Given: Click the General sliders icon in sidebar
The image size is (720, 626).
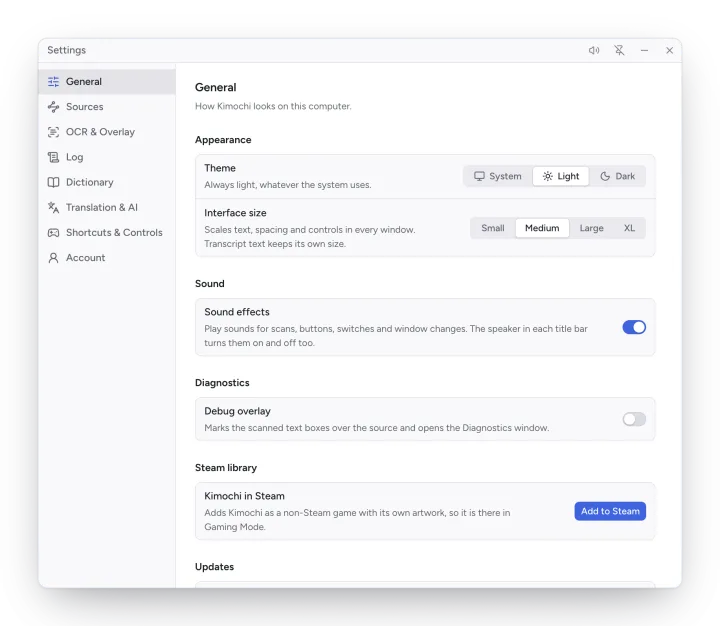Looking at the screenshot, I should (x=53, y=82).
